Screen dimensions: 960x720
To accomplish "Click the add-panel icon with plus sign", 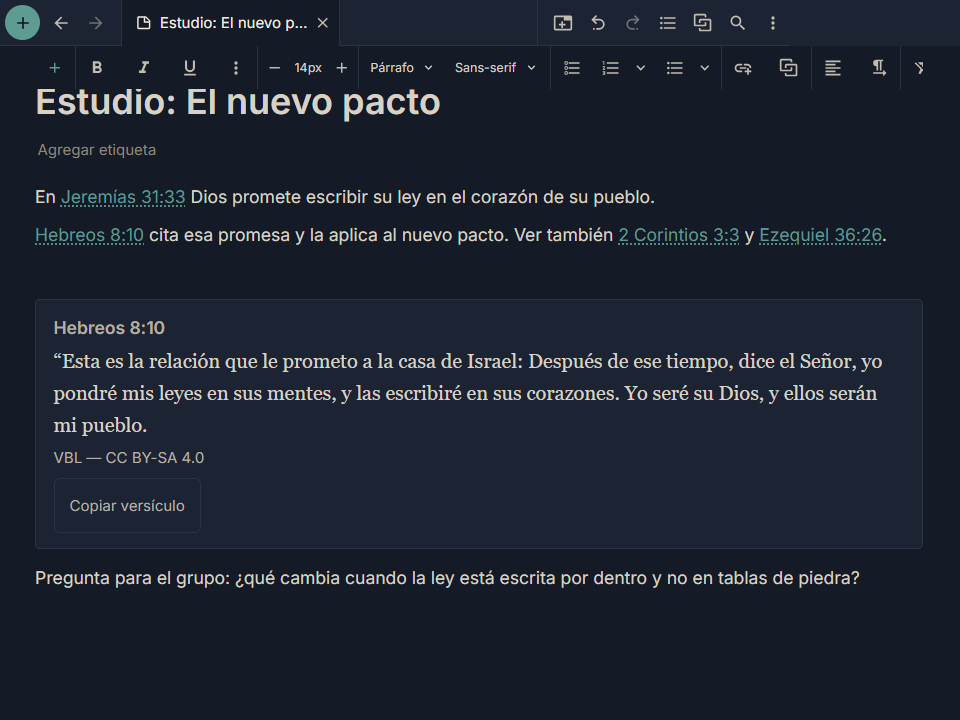I will pos(563,23).
